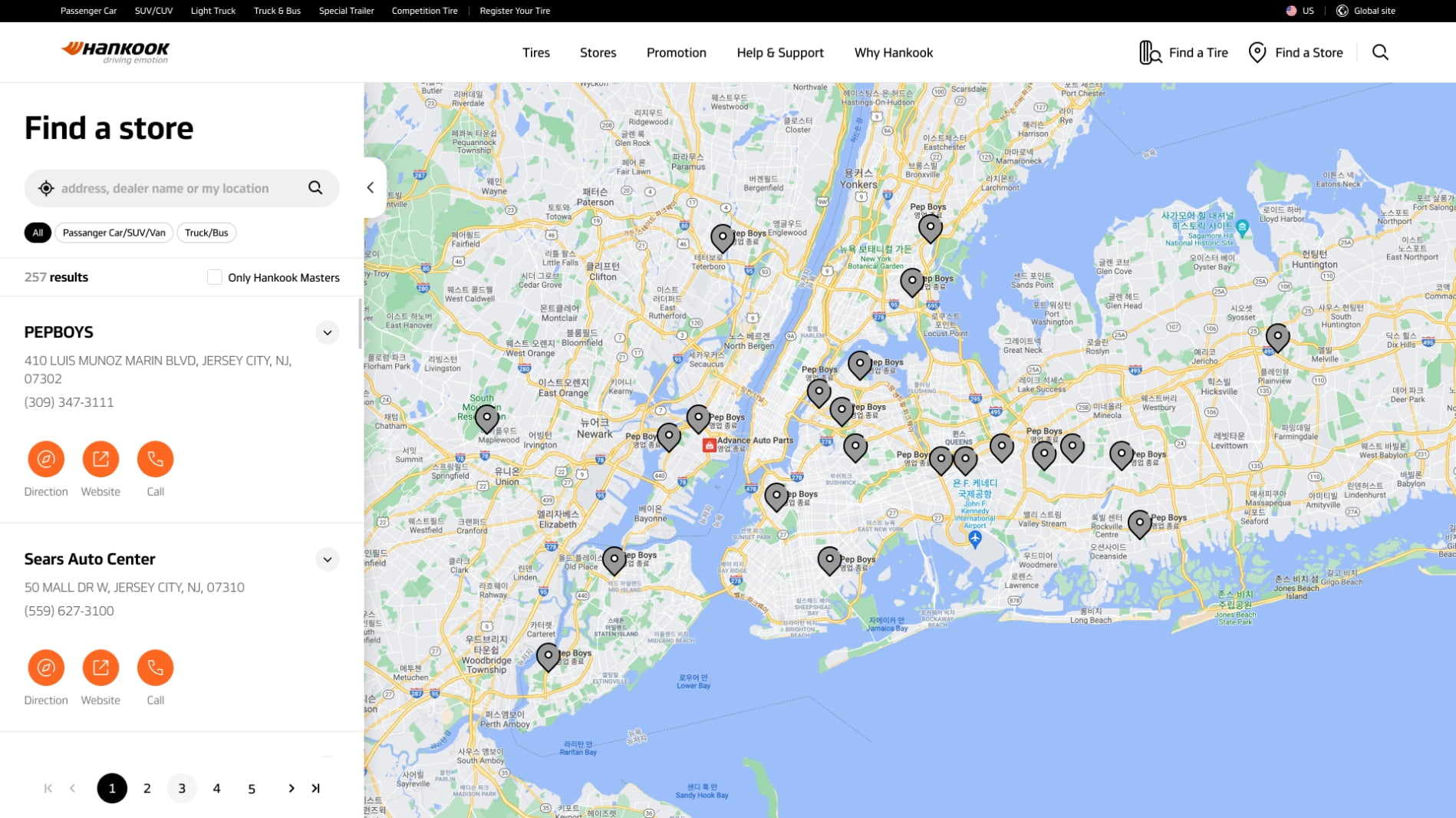The height and width of the screenshot is (818, 1456).
Task: Get directions to PEPBOYS store
Action: [x=46, y=459]
